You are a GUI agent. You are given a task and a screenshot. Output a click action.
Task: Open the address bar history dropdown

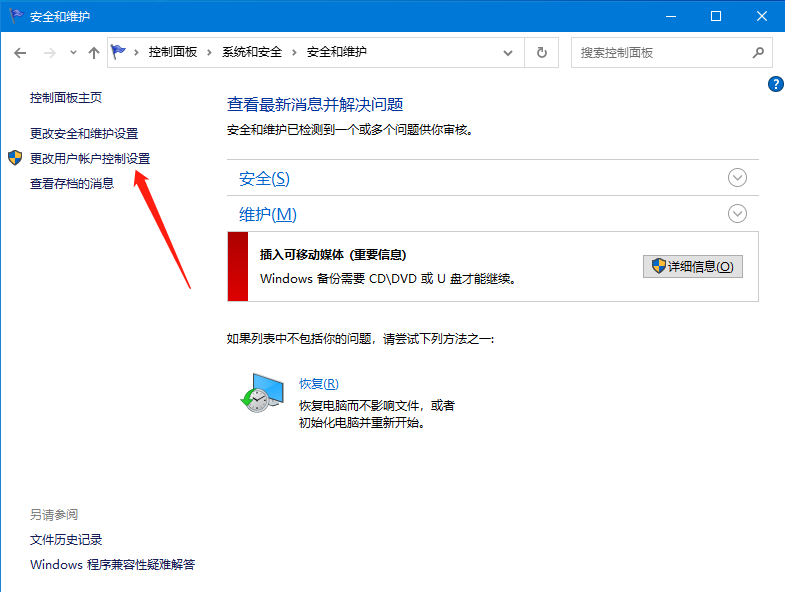pos(509,52)
